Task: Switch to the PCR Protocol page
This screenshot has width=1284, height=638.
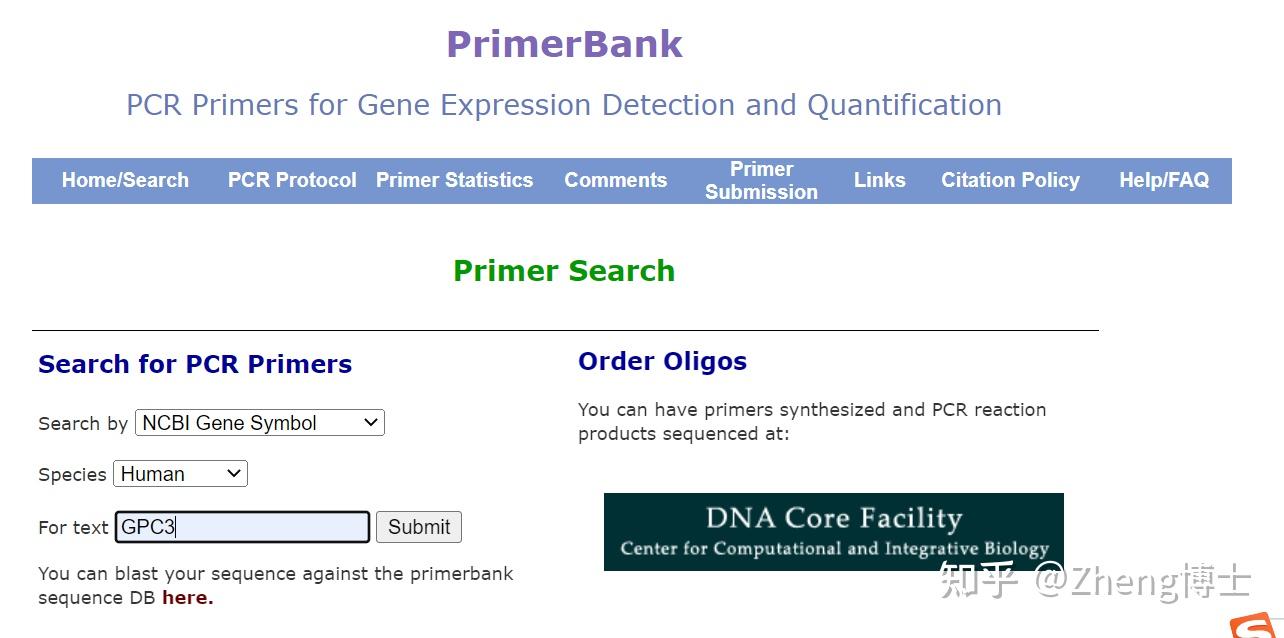Action: click(291, 180)
